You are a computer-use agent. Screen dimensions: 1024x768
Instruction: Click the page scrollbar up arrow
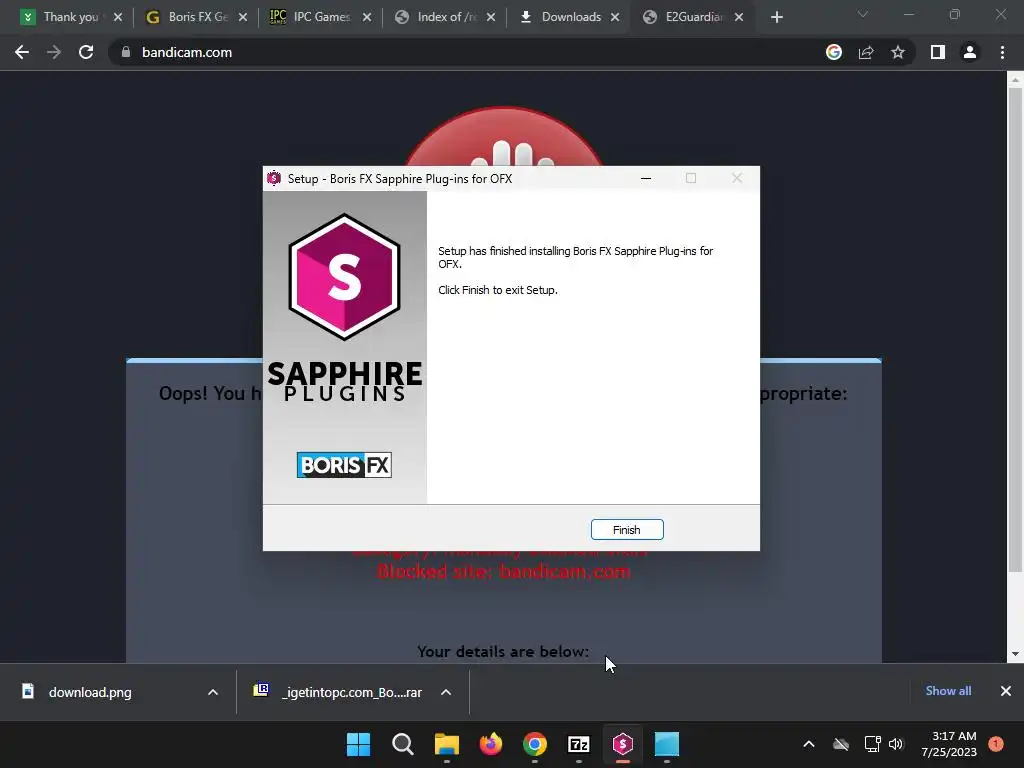(1015, 80)
